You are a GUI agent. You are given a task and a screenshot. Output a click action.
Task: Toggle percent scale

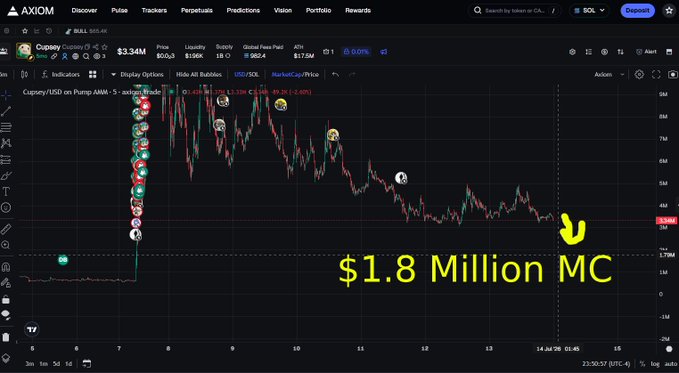click(643, 364)
